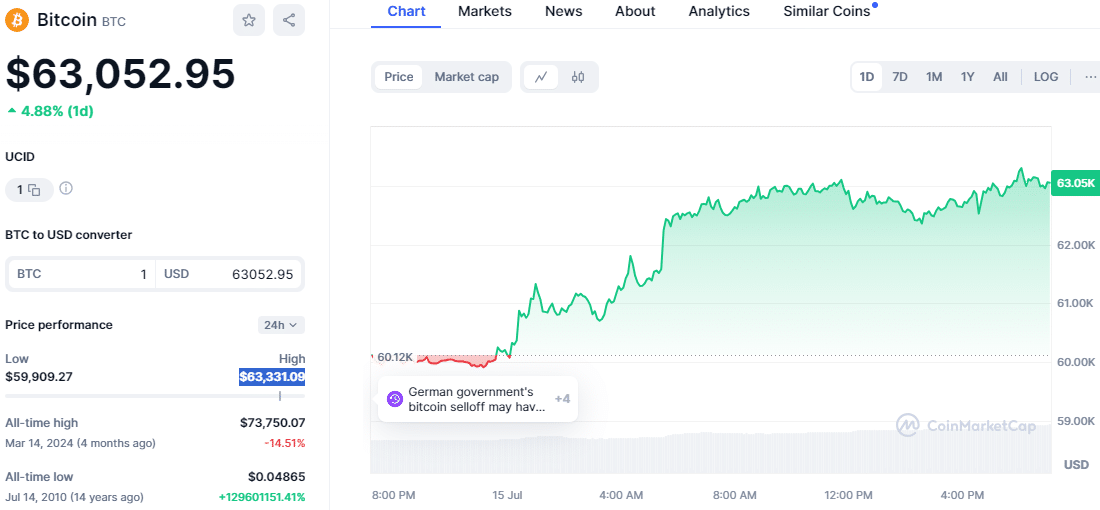Screen dimensions: 1100x510
Task: Click the orange Bitcoin logo icon
Action: point(17,20)
